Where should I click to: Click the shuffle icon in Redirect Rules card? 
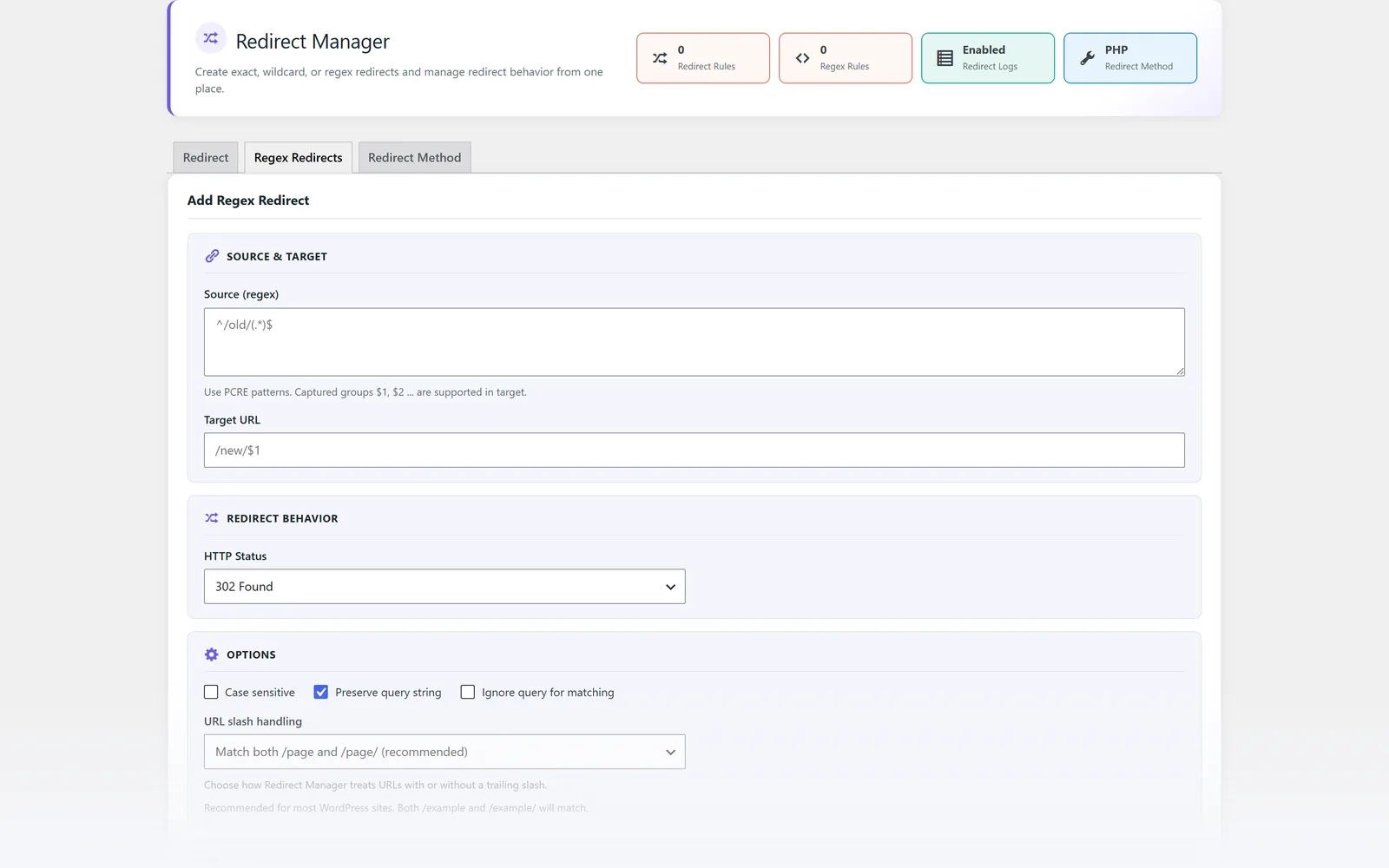point(660,58)
